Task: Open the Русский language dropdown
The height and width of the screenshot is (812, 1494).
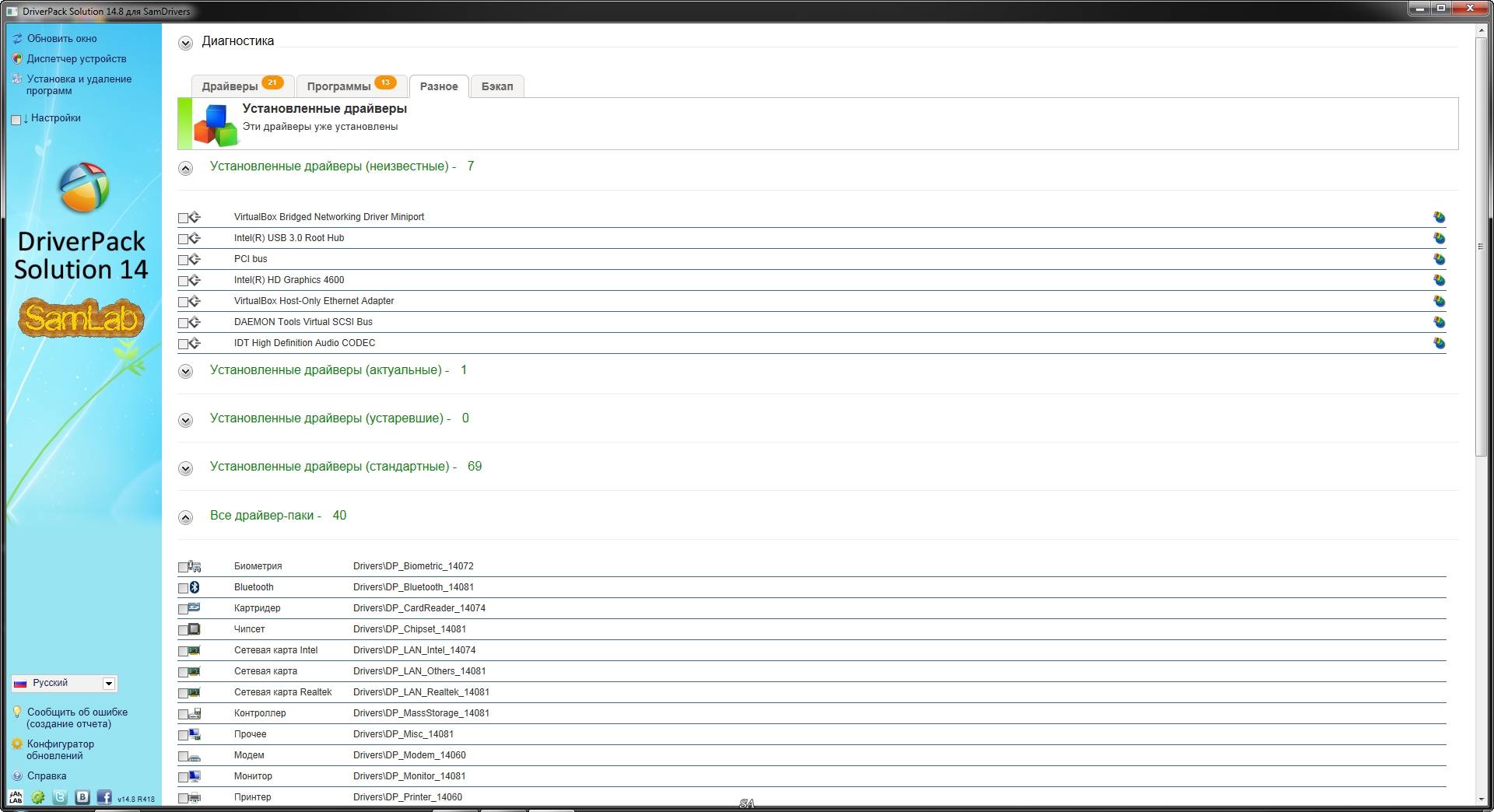Action: coord(65,683)
